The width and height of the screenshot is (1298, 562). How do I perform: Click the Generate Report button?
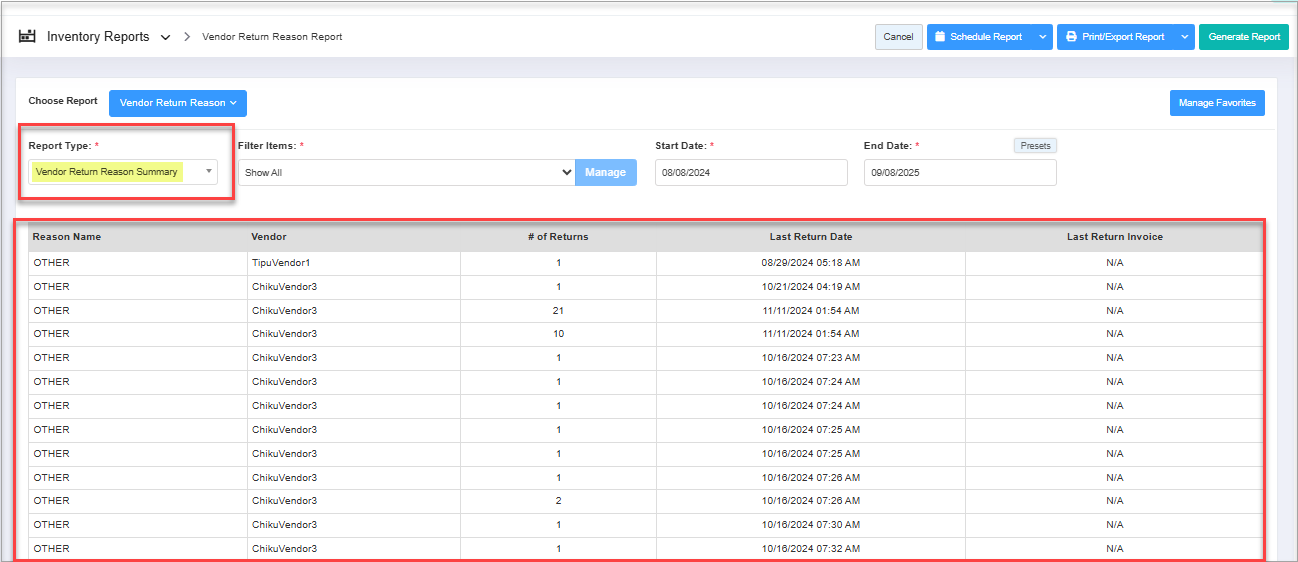coord(1244,37)
